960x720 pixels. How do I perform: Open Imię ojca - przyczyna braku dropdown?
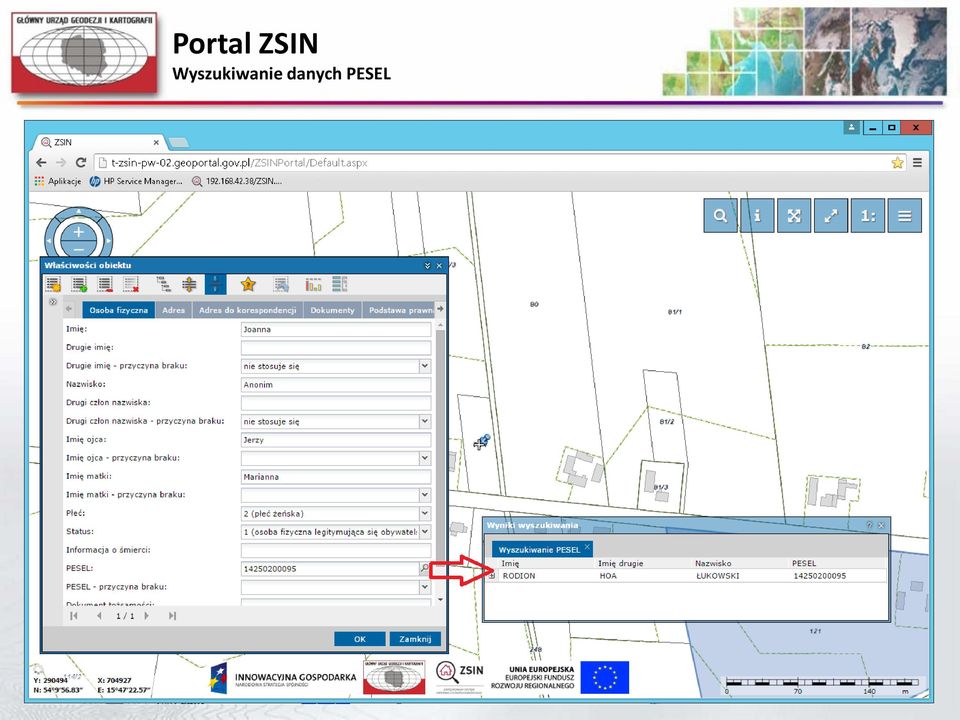tap(424, 458)
